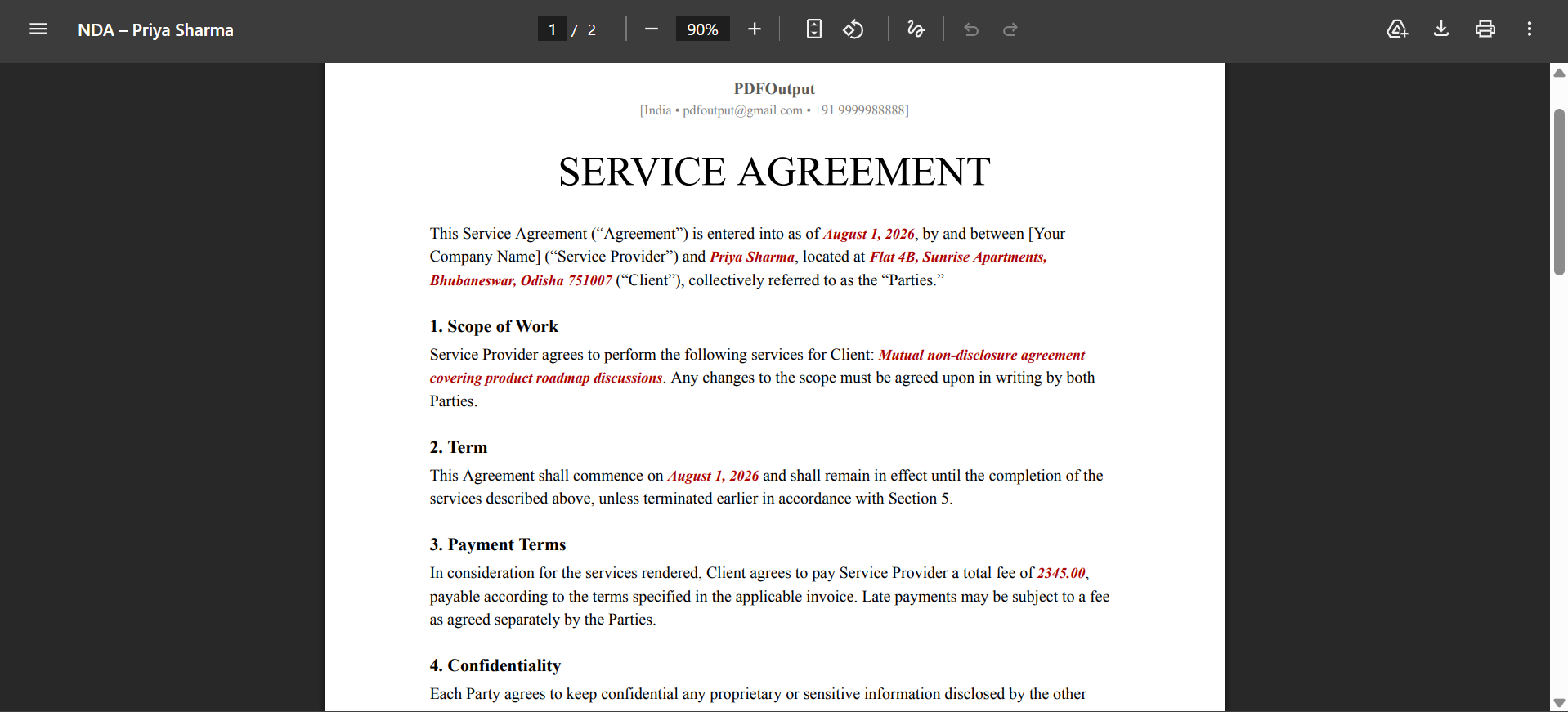This screenshot has width=1568, height=712.
Task: Click the document title NDA – Priya Sharma
Action: click(155, 30)
